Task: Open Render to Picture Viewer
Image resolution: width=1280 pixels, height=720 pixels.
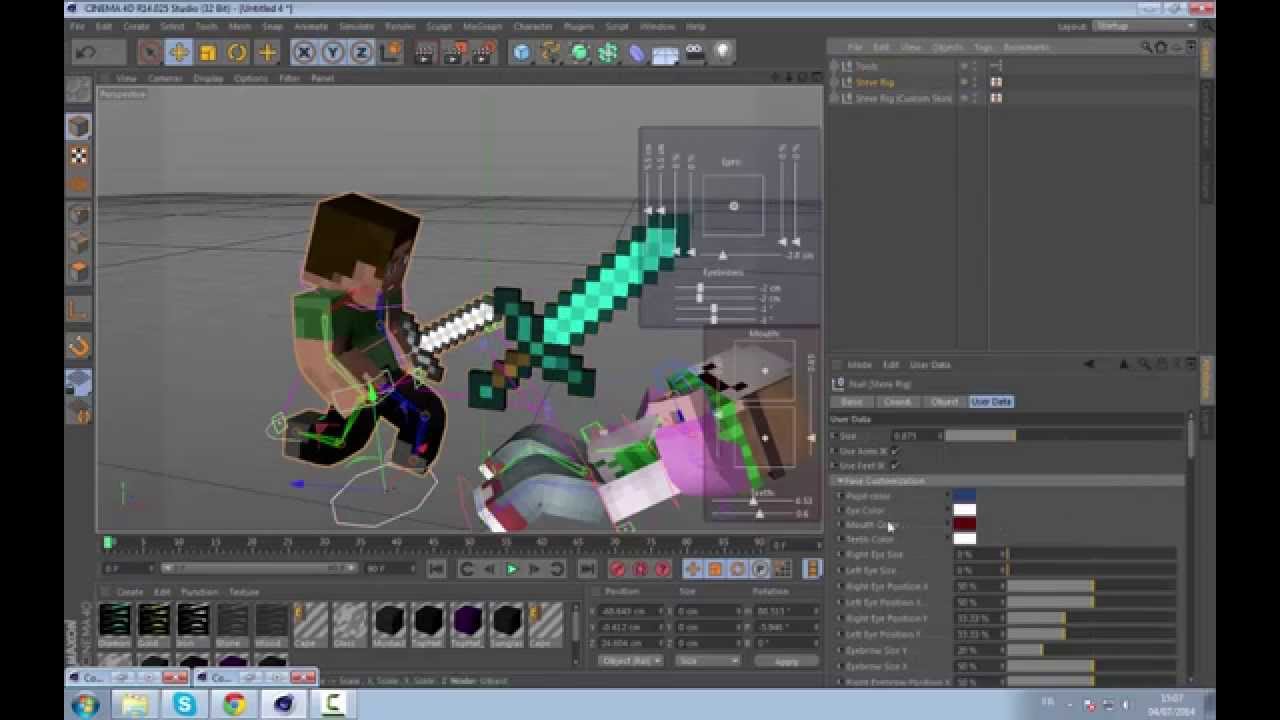Action: click(x=455, y=52)
